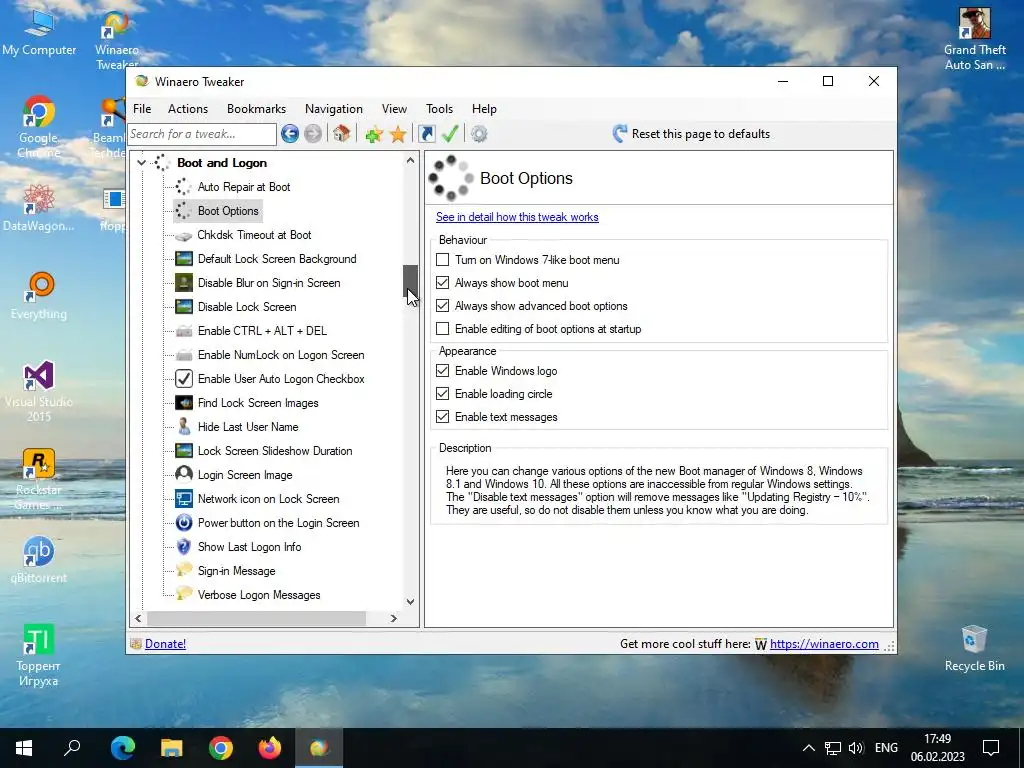Toggle Enable loading circle checkbox

click(x=443, y=394)
